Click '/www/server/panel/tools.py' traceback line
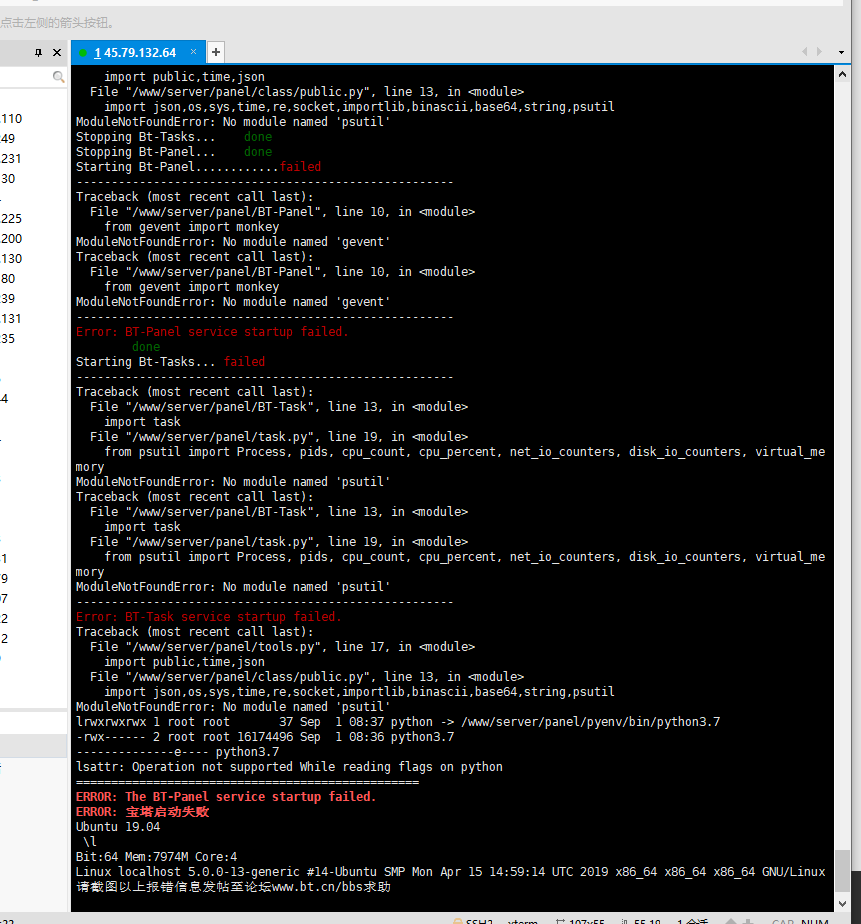Image resolution: width=861 pixels, height=924 pixels. point(282,647)
